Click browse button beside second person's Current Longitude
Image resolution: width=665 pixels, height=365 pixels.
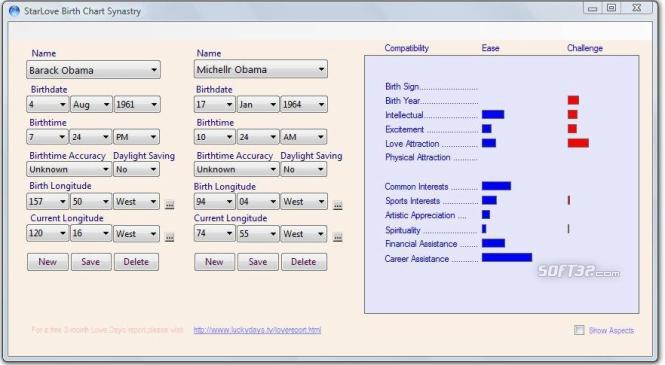tap(338, 237)
